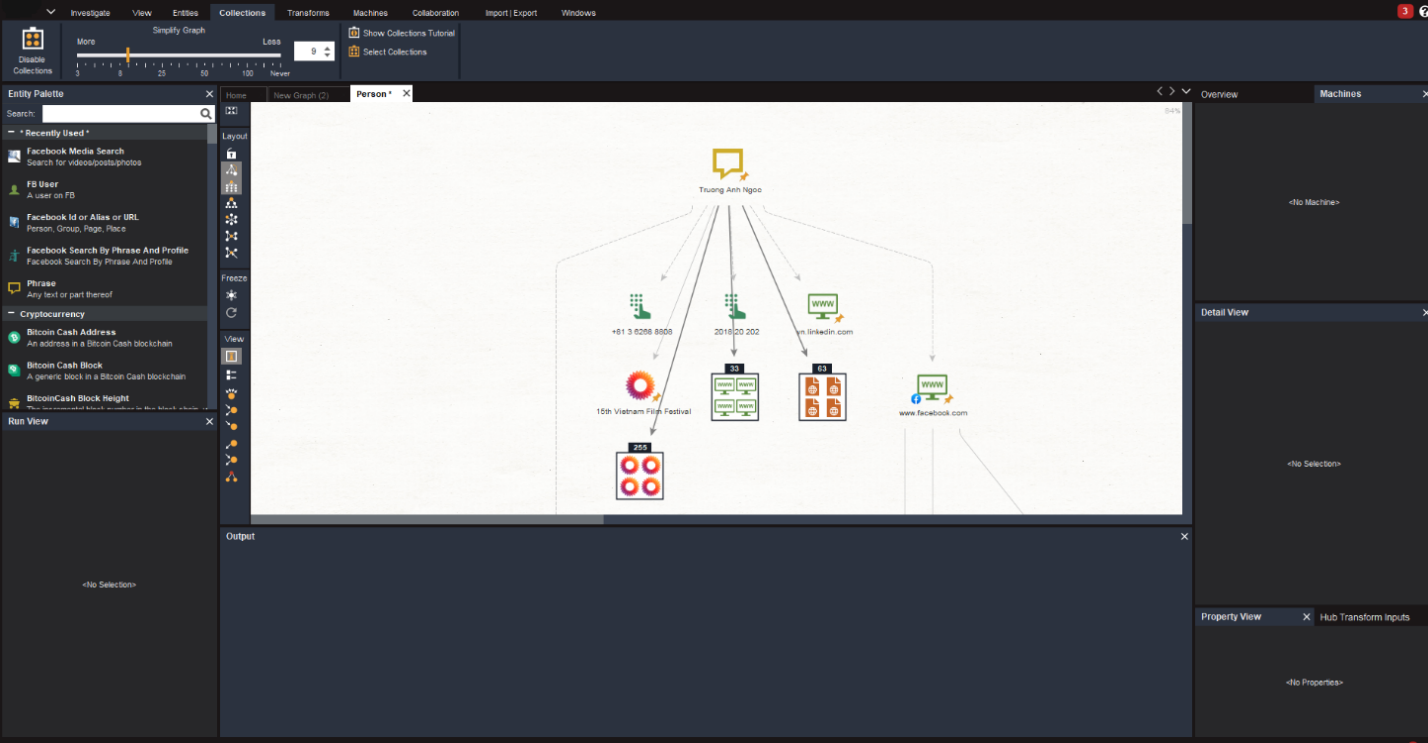Toggle the list view mode button
Screen dimensions: 1428x743
coord(231,374)
